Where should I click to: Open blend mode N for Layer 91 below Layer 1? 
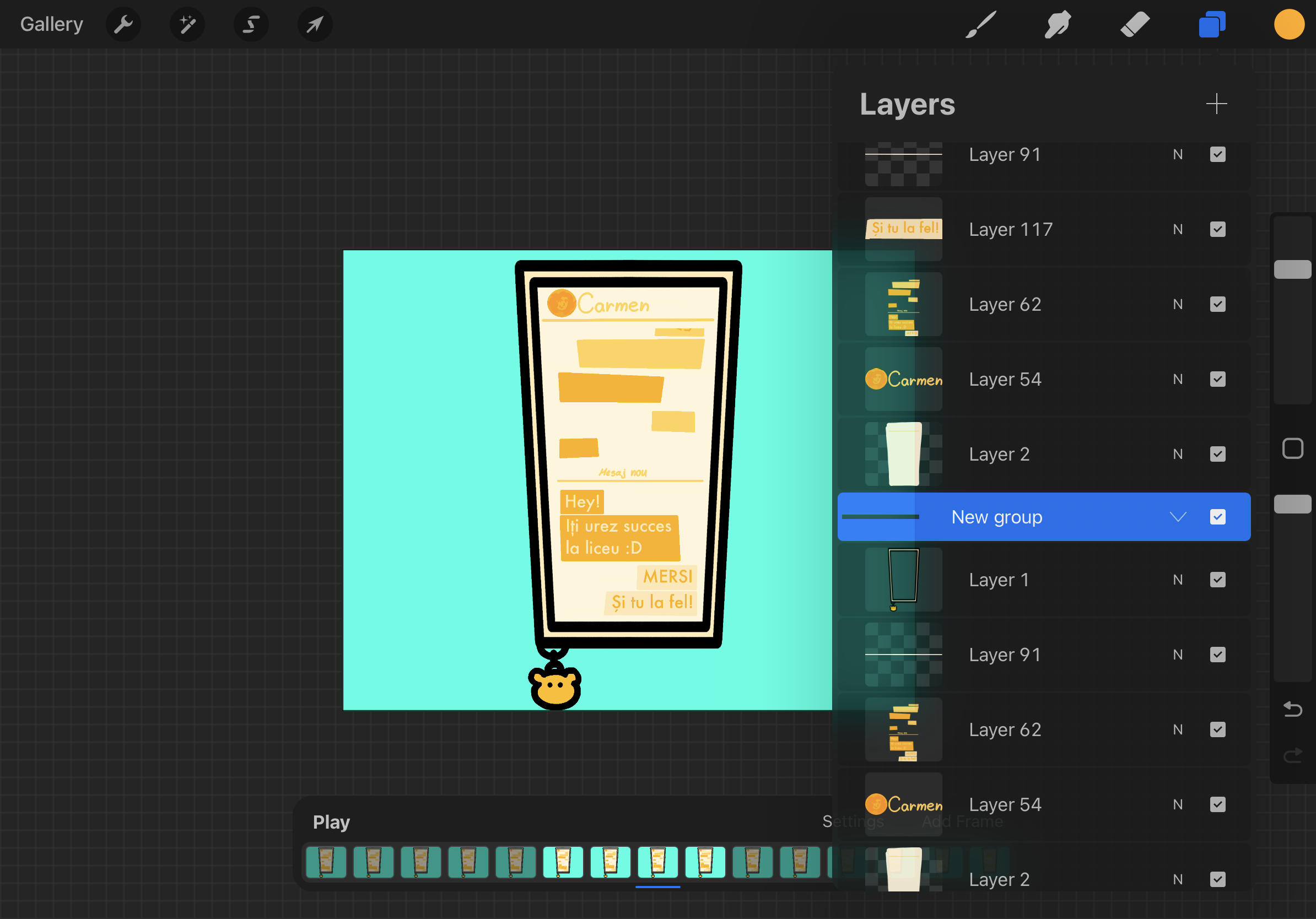click(1177, 655)
